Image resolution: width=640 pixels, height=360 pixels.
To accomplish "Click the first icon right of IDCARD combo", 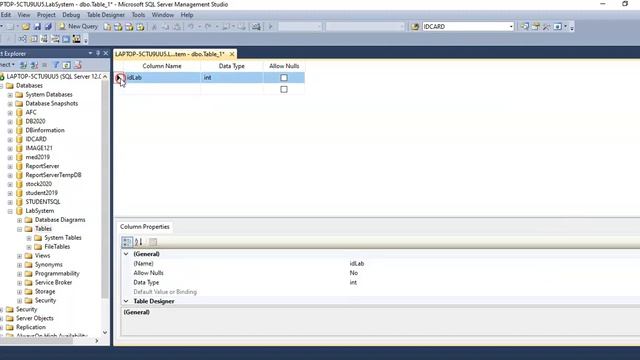I will click(x=524, y=27).
